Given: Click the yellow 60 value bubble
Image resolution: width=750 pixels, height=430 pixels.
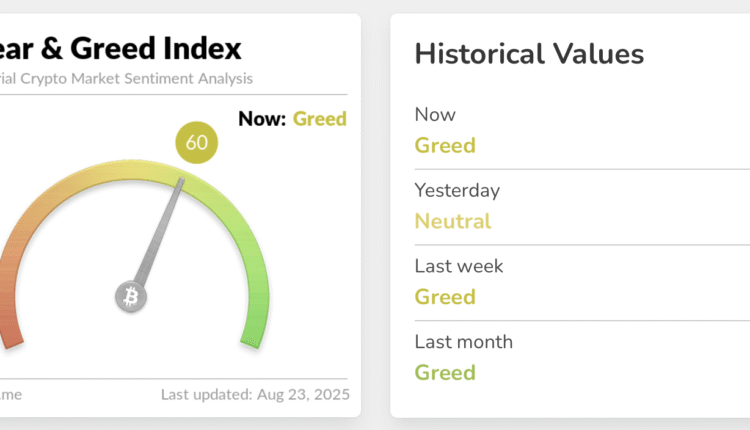Looking at the screenshot, I should point(196,142).
